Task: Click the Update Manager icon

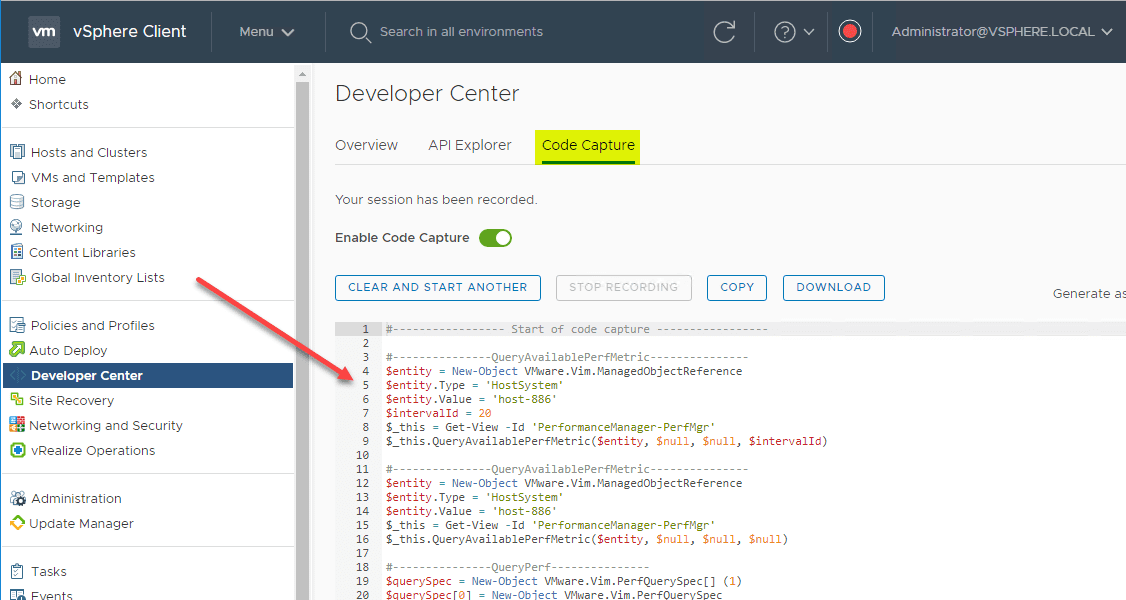Action: click(x=16, y=523)
